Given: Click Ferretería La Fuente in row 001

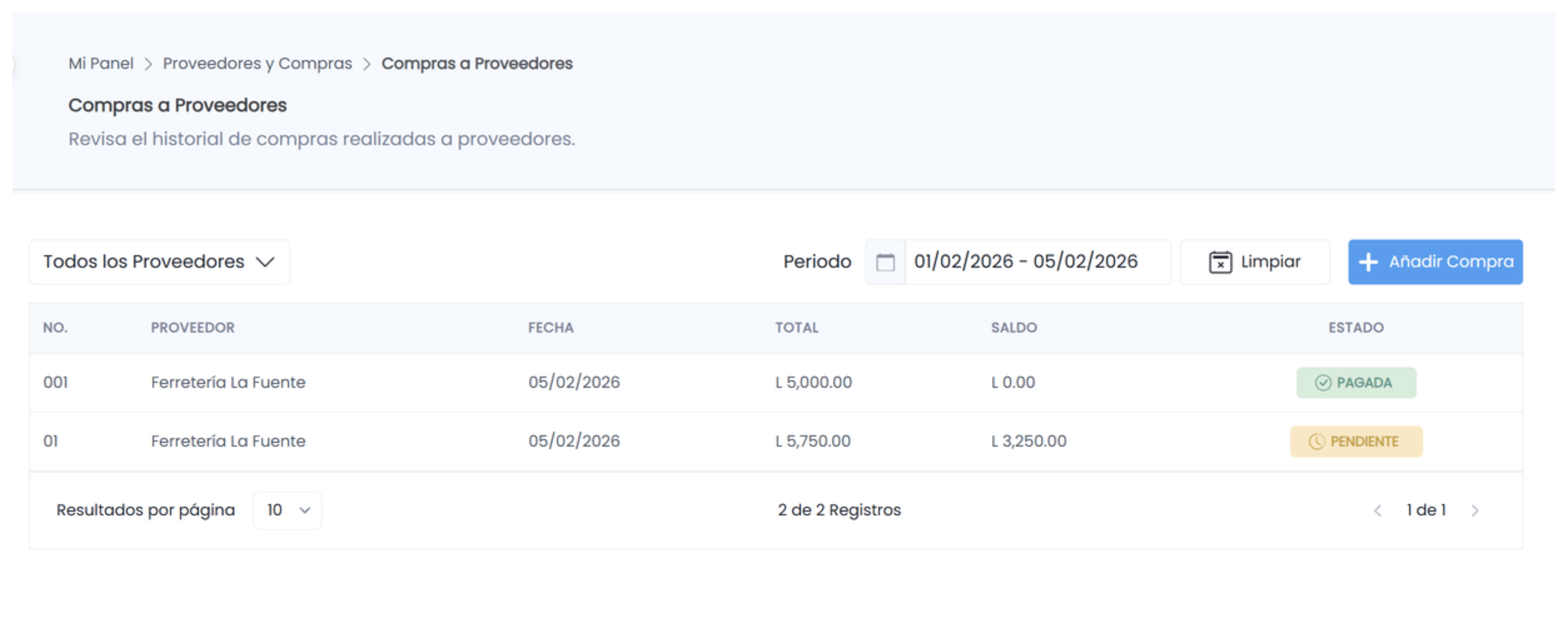Looking at the screenshot, I should (x=228, y=382).
